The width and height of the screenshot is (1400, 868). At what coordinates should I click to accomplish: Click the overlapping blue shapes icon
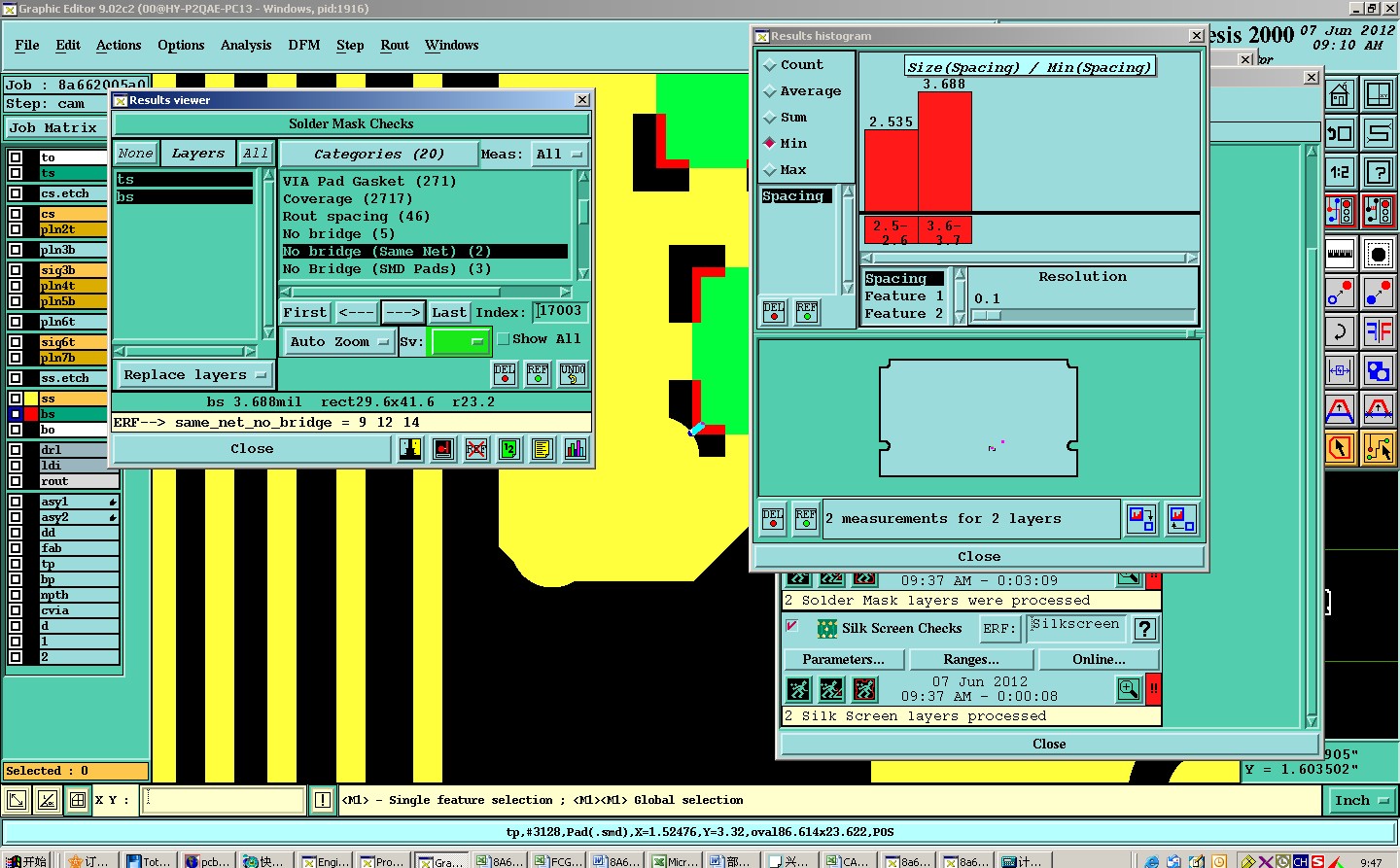(x=1379, y=370)
